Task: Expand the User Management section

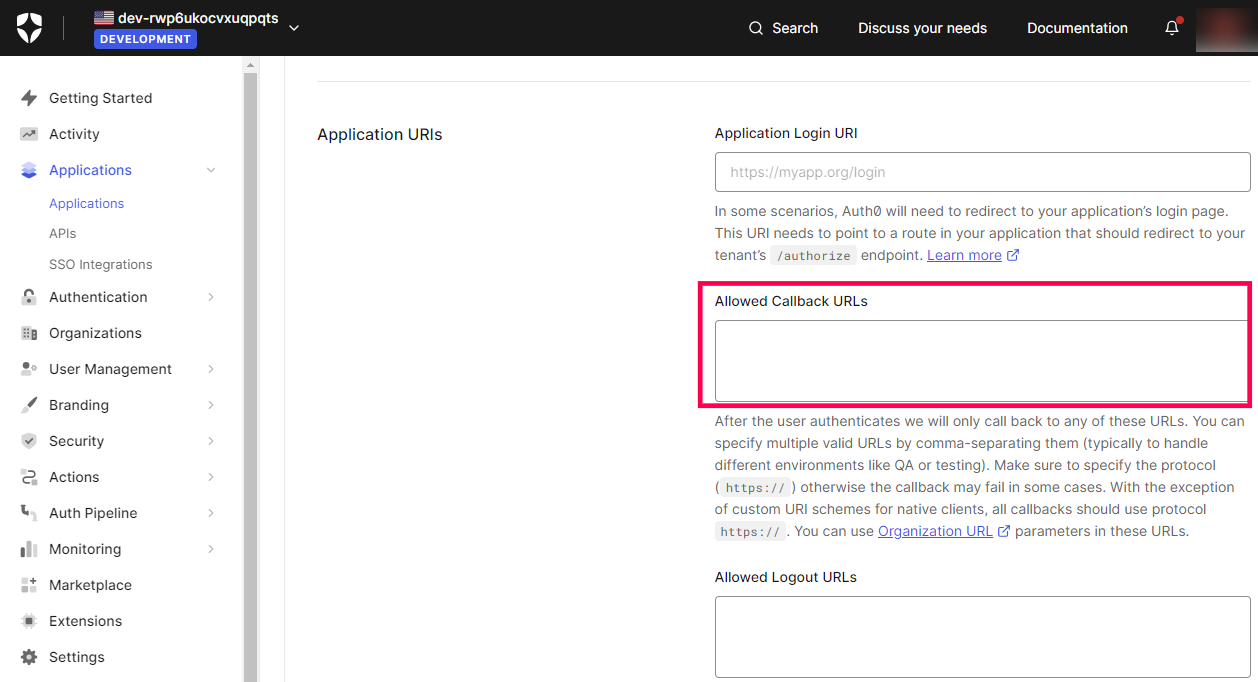Action: click(x=211, y=369)
